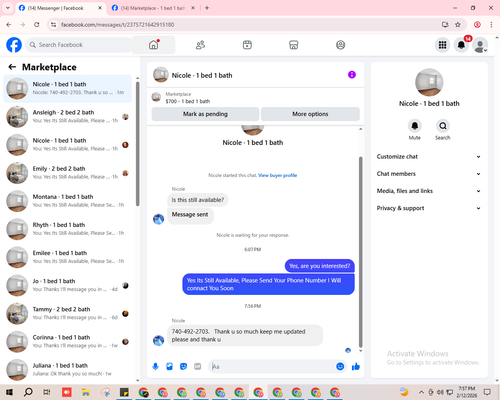The image size is (500, 400).
Task: Open a new browser tab
Action: pyautogui.click(x=207, y=8)
